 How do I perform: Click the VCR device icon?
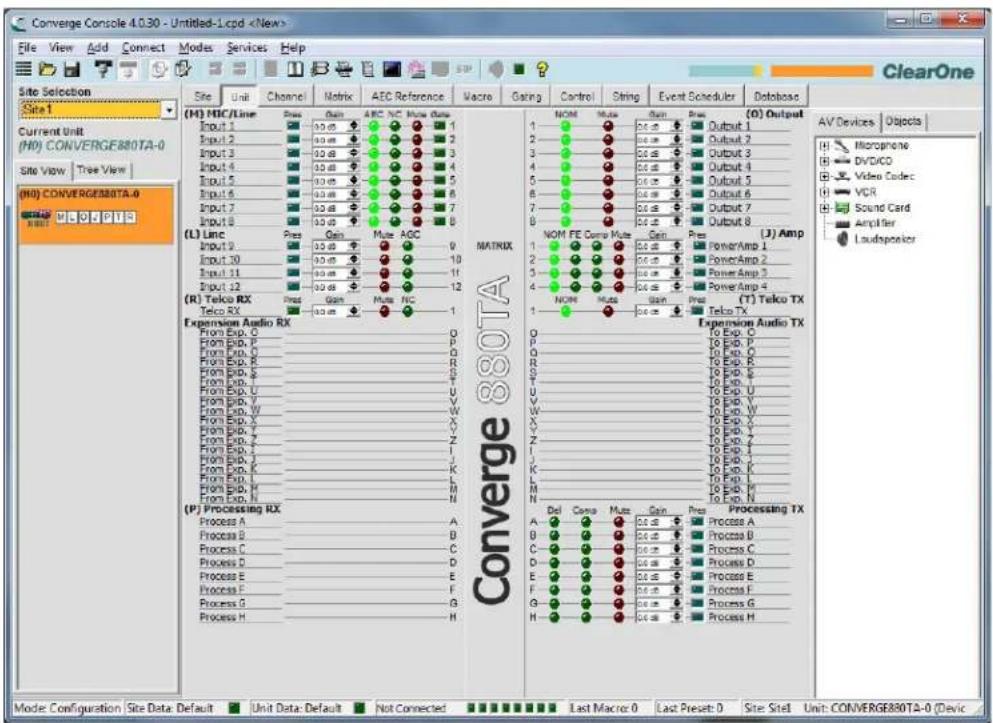tap(842, 192)
